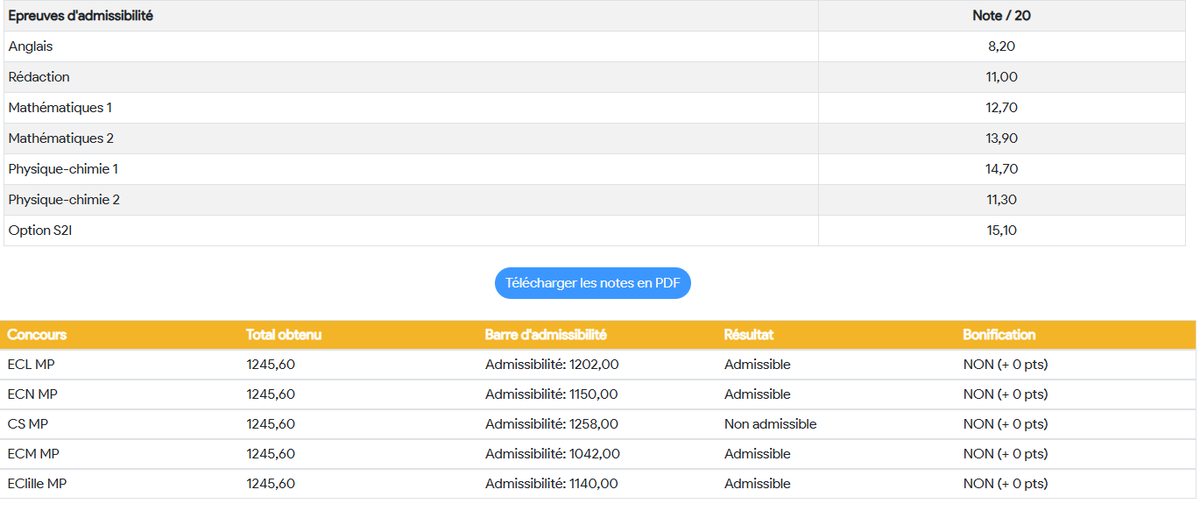This screenshot has width=1200, height=511.
Task: Click the Physique-chimie 1 row label
Action: (x=63, y=169)
